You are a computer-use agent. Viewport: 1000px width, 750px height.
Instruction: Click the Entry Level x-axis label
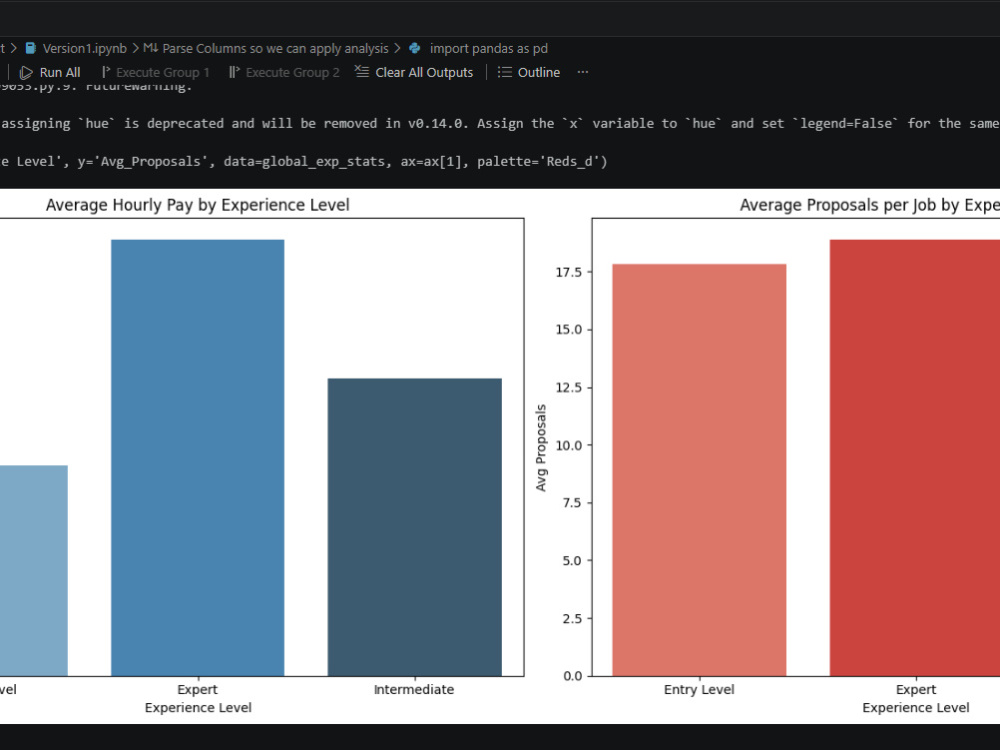(699, 689)
